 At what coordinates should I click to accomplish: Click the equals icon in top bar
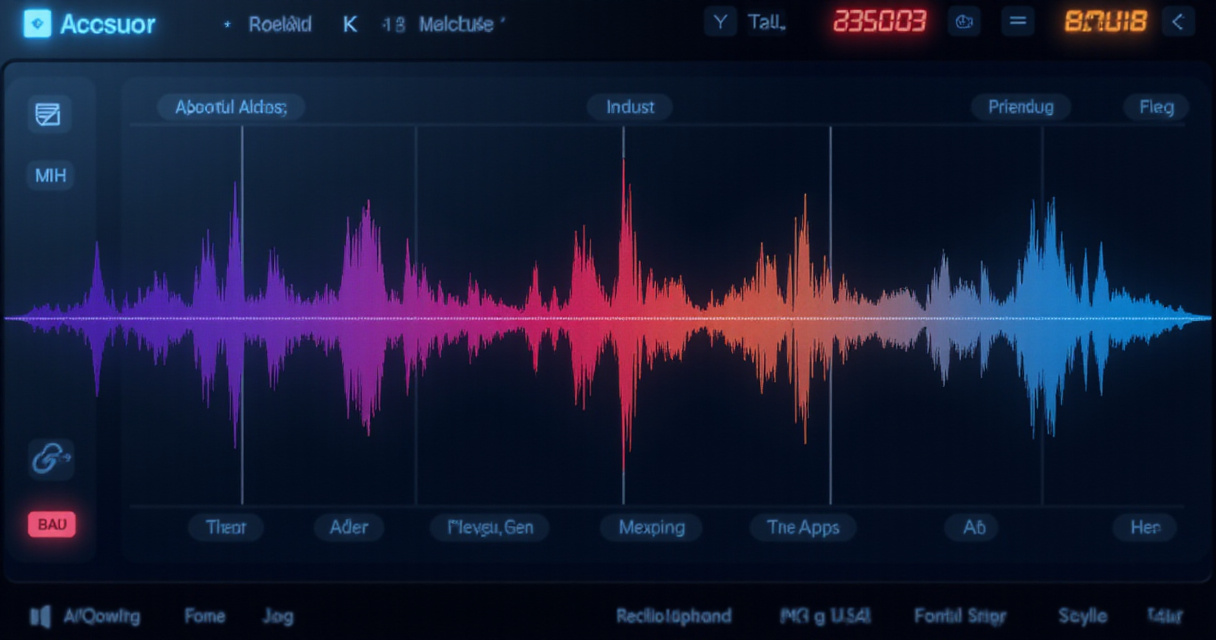(1017, 23)
